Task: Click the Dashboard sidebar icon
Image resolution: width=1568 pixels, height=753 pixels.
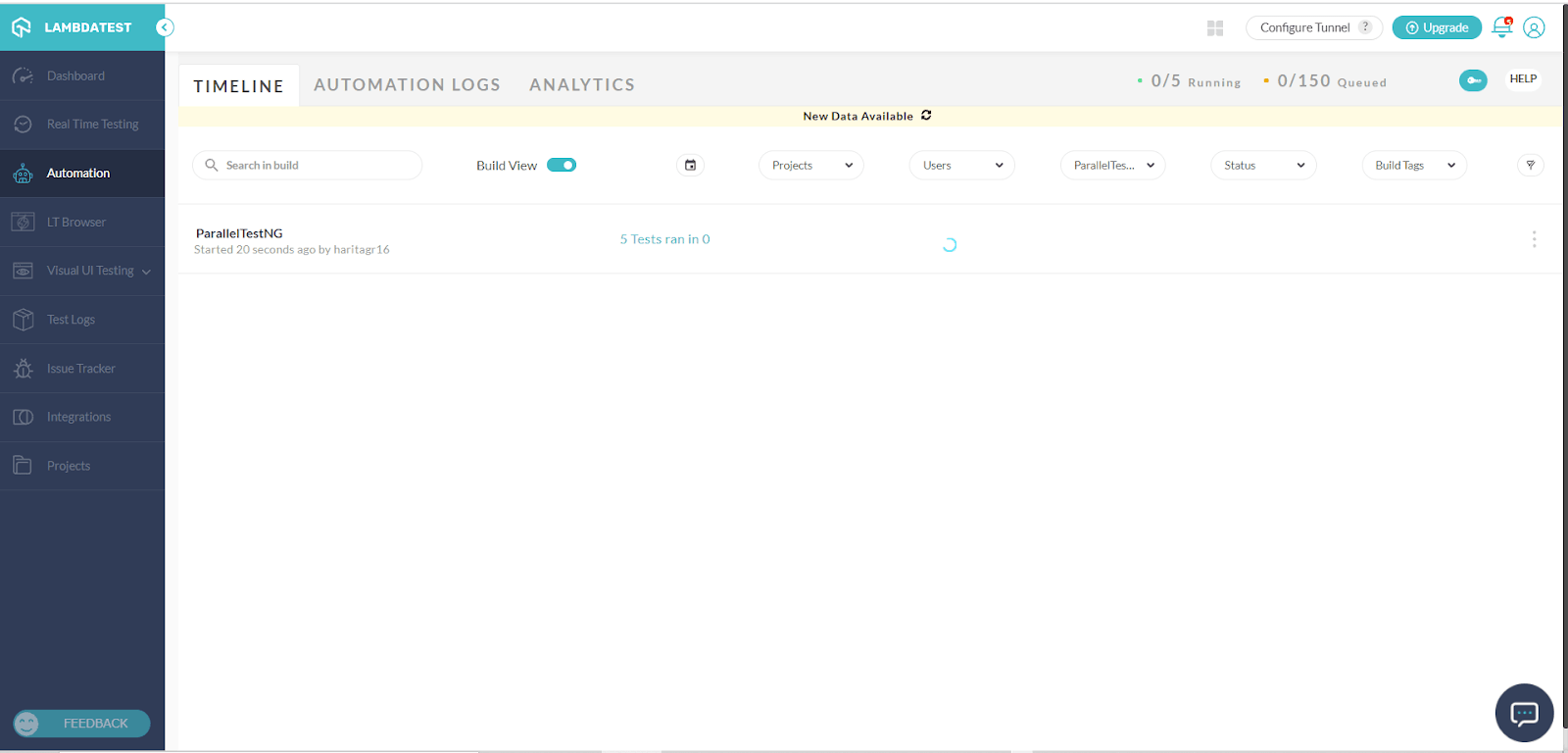Action: point(23,75)
